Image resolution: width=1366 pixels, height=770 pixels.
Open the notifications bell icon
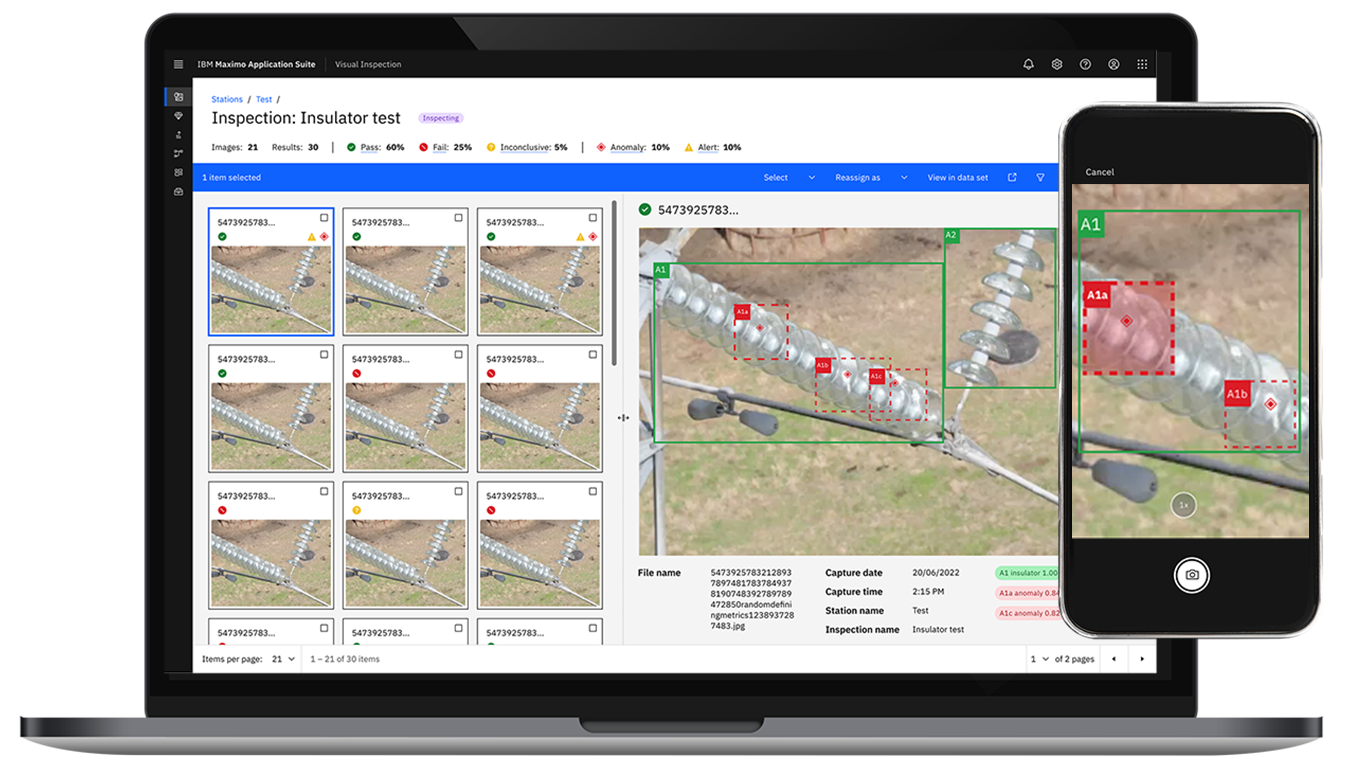(x=1028, y=64)
